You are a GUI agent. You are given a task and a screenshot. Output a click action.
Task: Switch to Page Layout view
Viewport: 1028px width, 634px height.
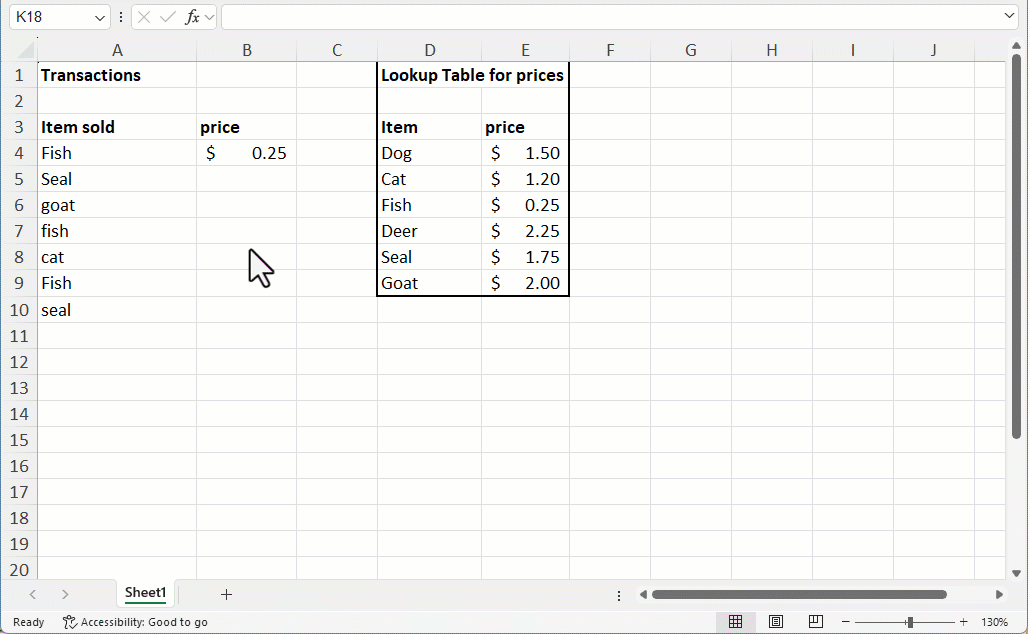coord(775,622)
